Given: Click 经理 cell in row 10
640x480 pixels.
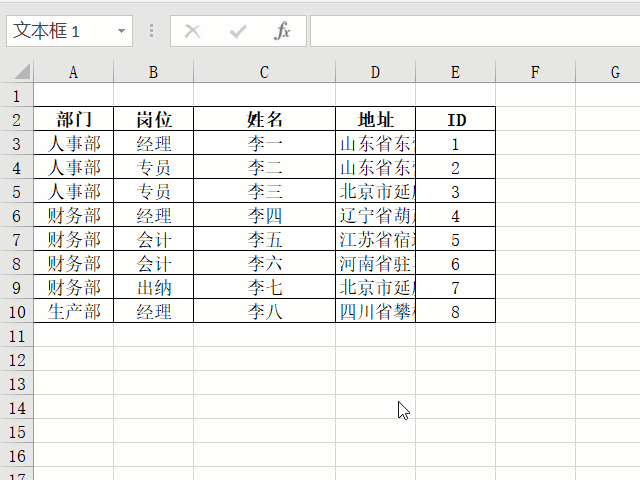Looking at the screenshot, I should tap(153, 311).
